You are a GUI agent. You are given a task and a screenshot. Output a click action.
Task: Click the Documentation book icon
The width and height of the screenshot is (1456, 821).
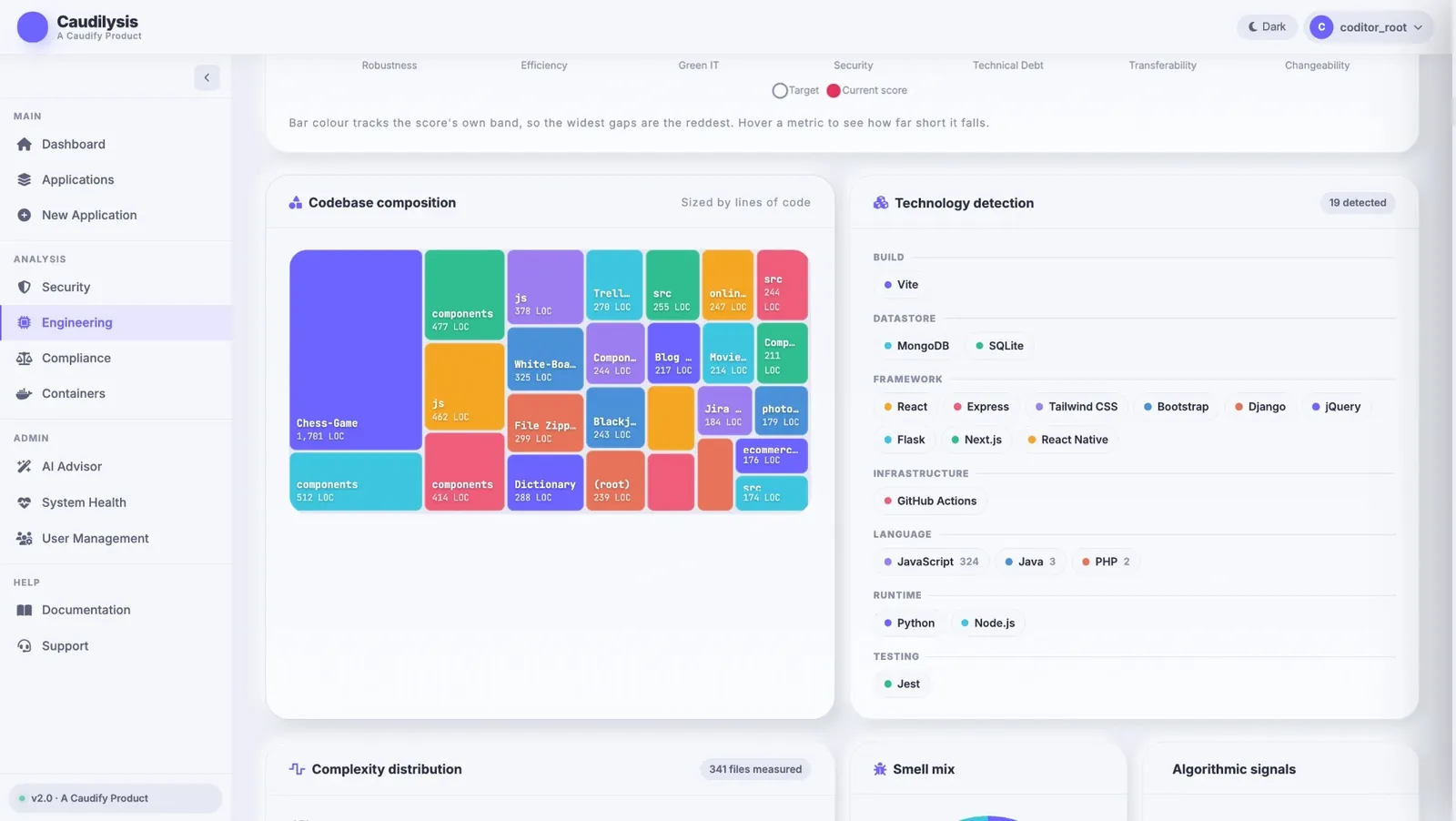[25, 610]
